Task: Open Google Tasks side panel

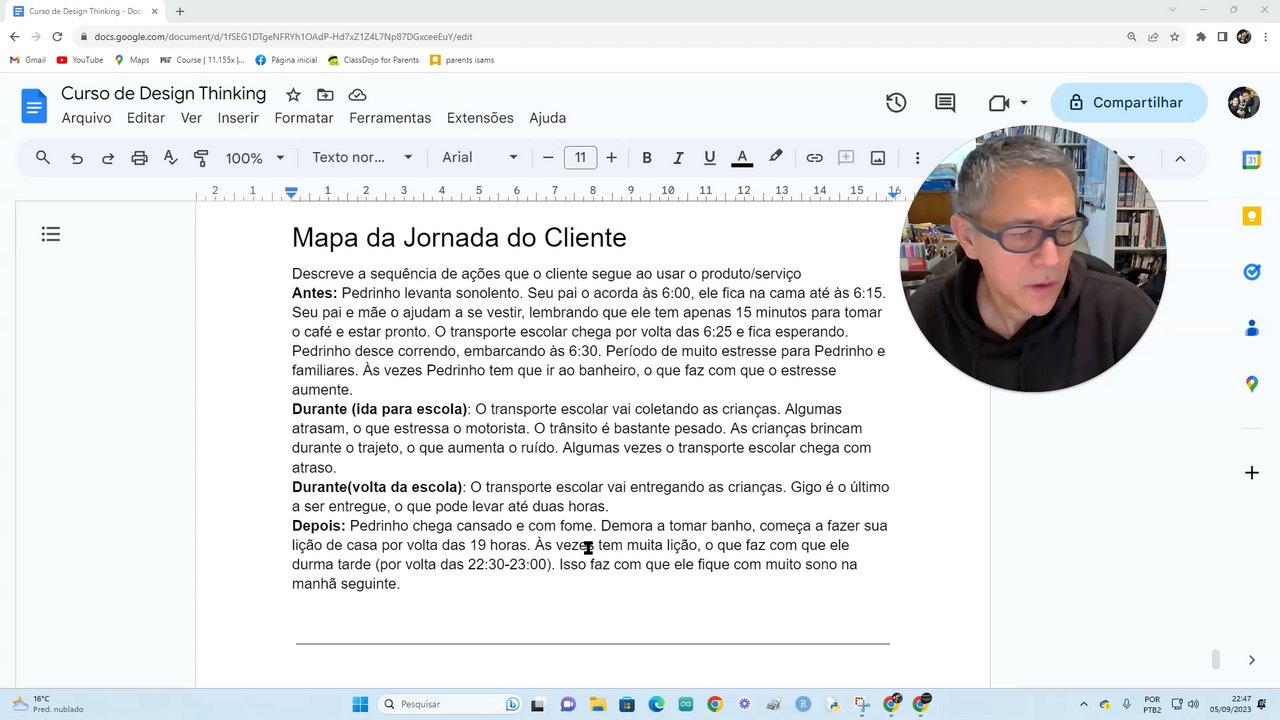Action: click(1252, 272)
